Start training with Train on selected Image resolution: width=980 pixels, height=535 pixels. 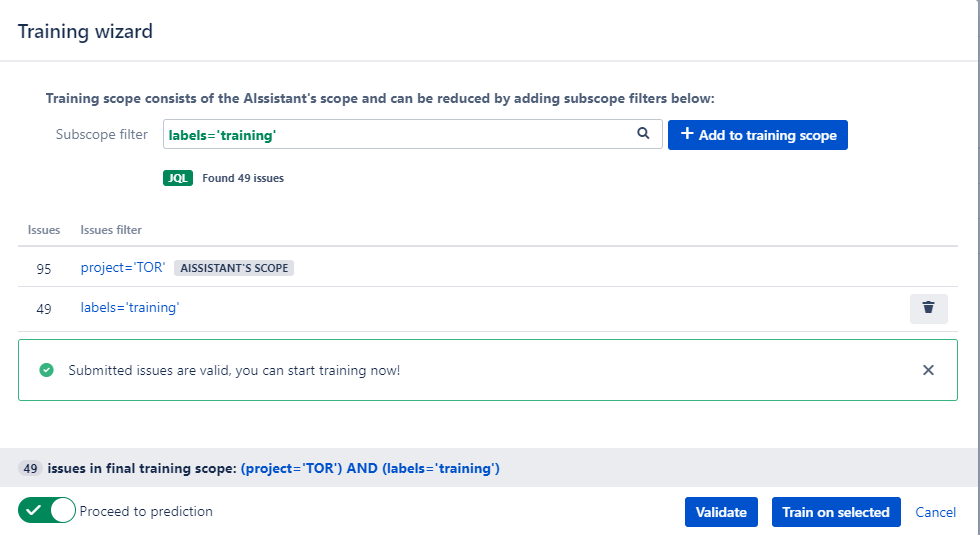point(835,512)
